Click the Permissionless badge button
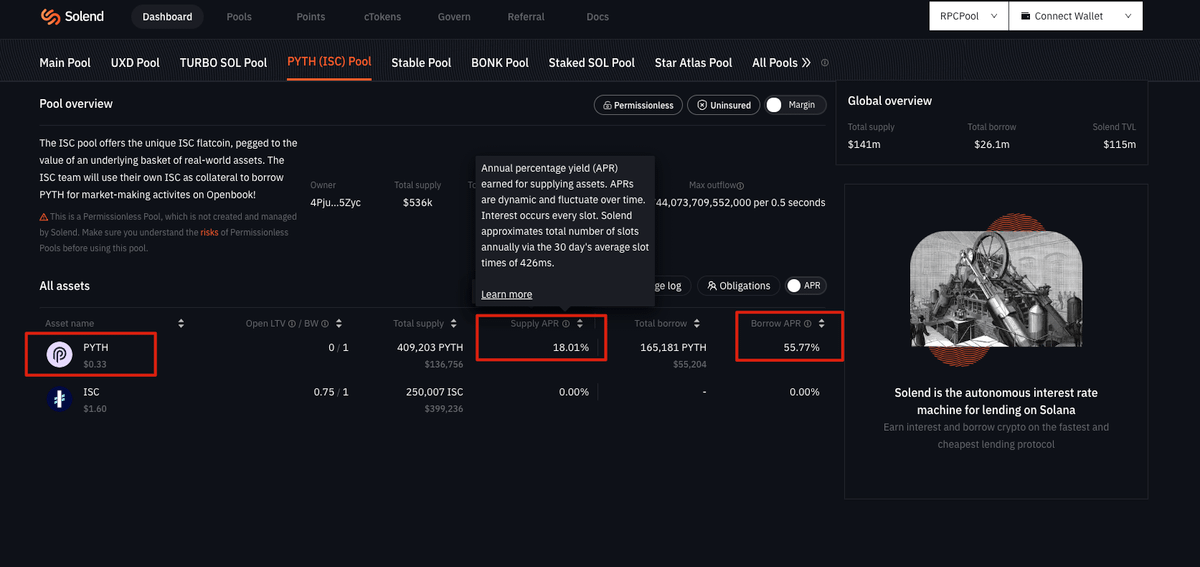The height and width of the screenshot is (567, 1200). [638, 105]
